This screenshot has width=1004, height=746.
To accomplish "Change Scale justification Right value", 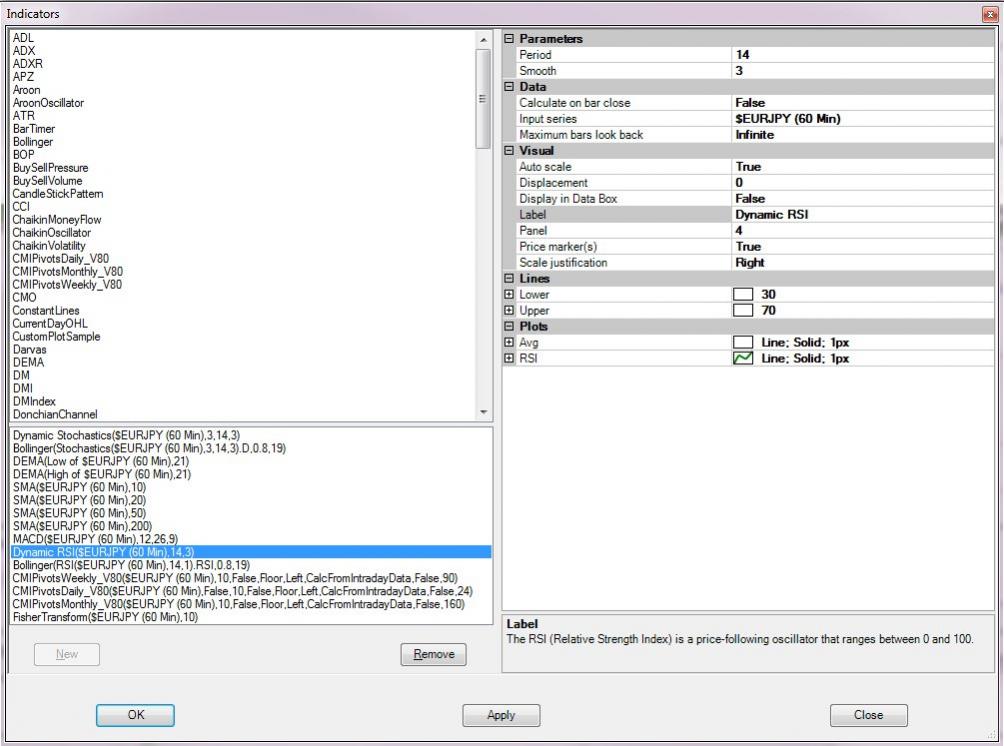I will click(x=862, y=263).
